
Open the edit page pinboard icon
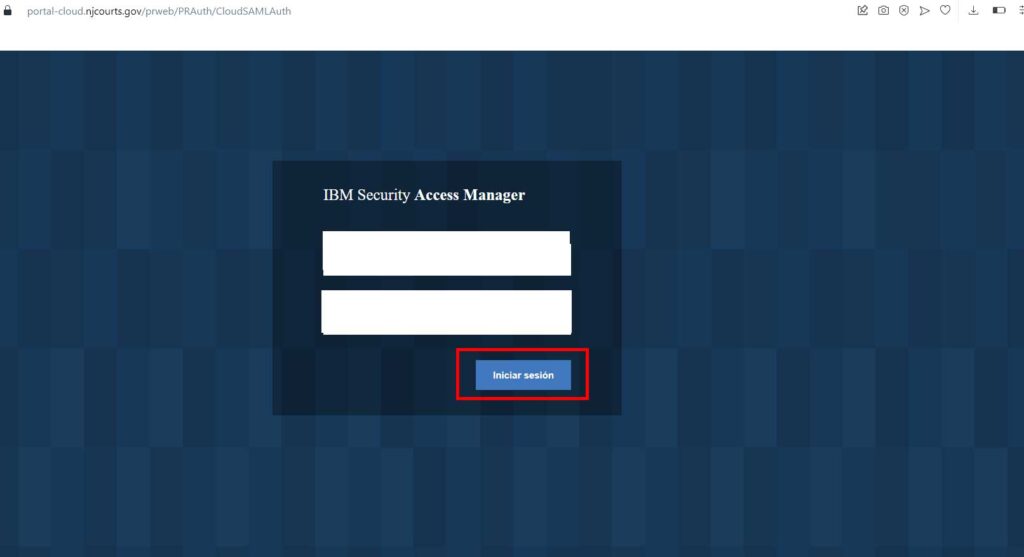click(x=863, y=11)
